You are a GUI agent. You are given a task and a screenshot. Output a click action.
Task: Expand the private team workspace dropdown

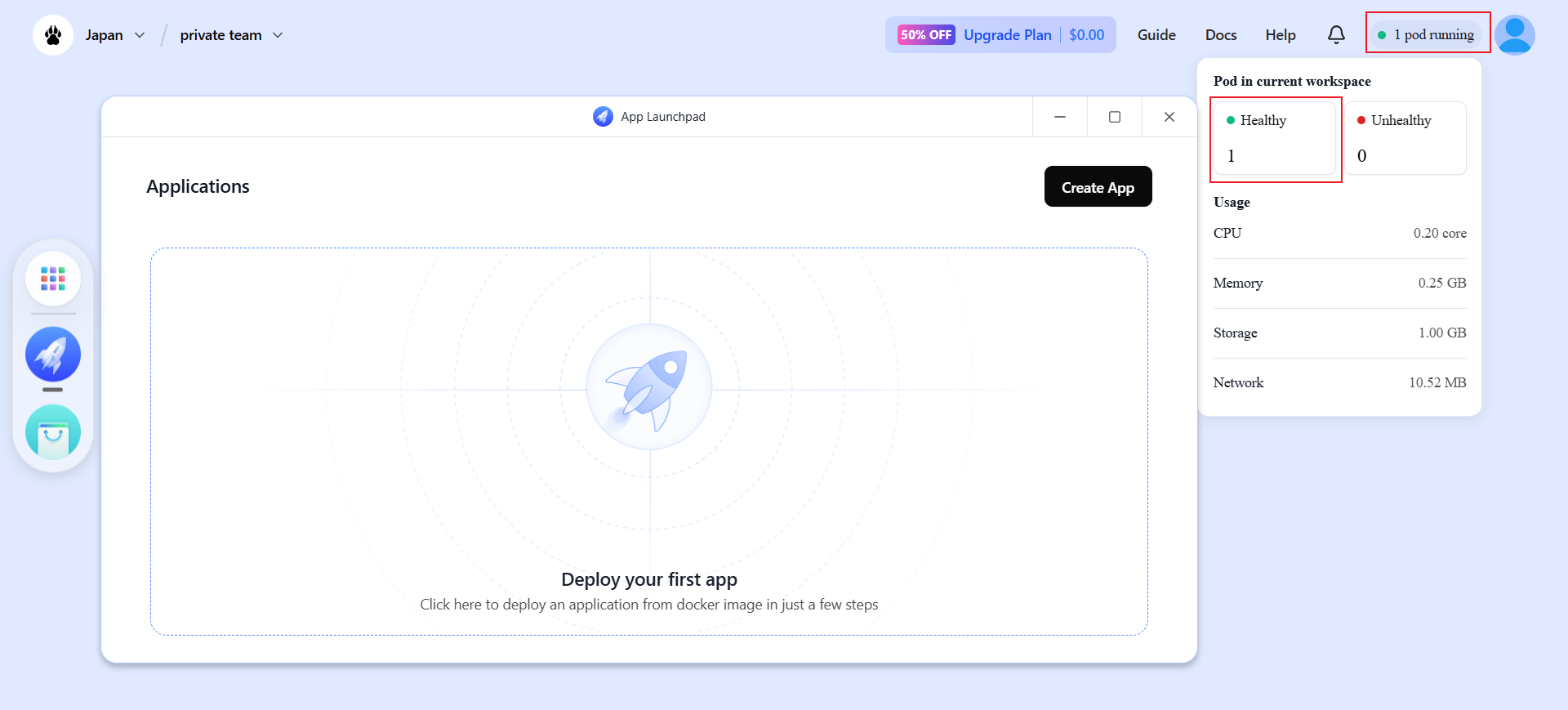click(231, 35)
